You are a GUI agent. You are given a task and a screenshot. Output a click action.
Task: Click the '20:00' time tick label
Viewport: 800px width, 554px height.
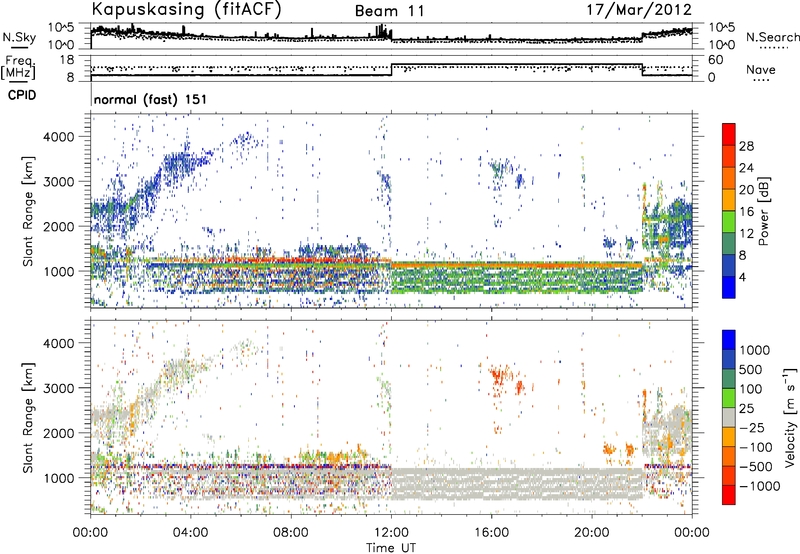[x=592, y=533]
